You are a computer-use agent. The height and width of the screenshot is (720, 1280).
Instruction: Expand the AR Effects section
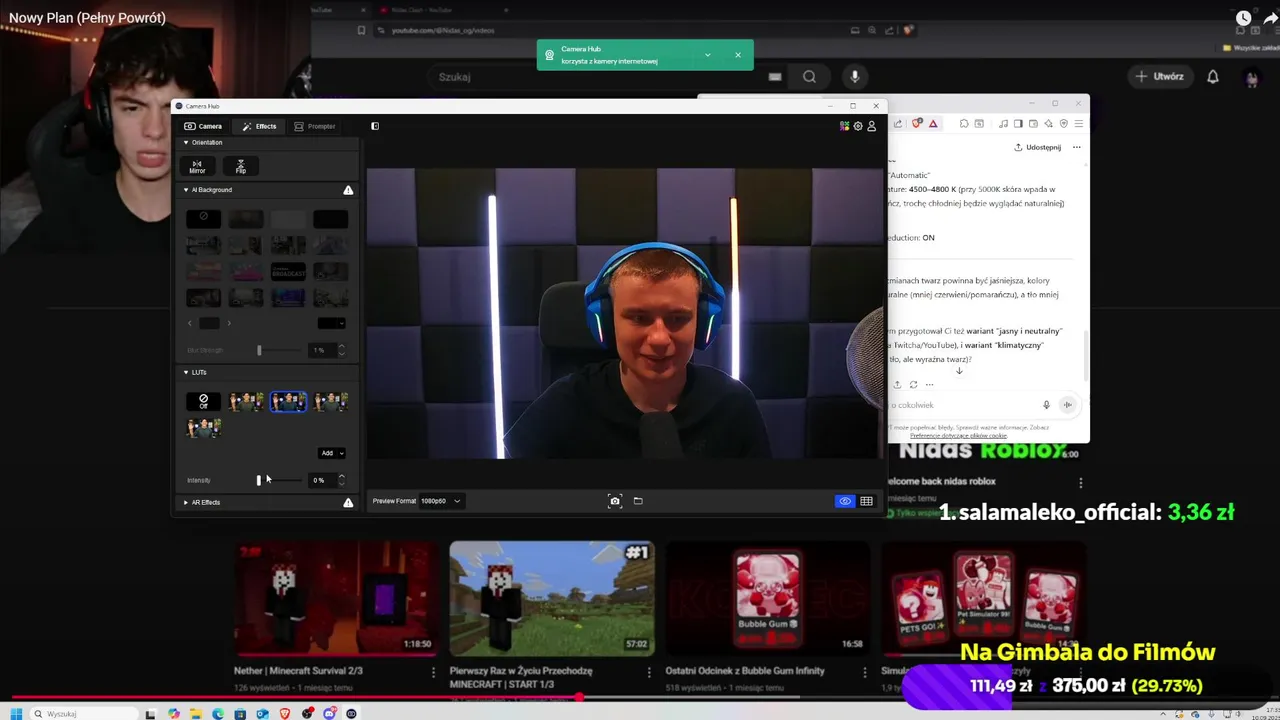(185, 502)
